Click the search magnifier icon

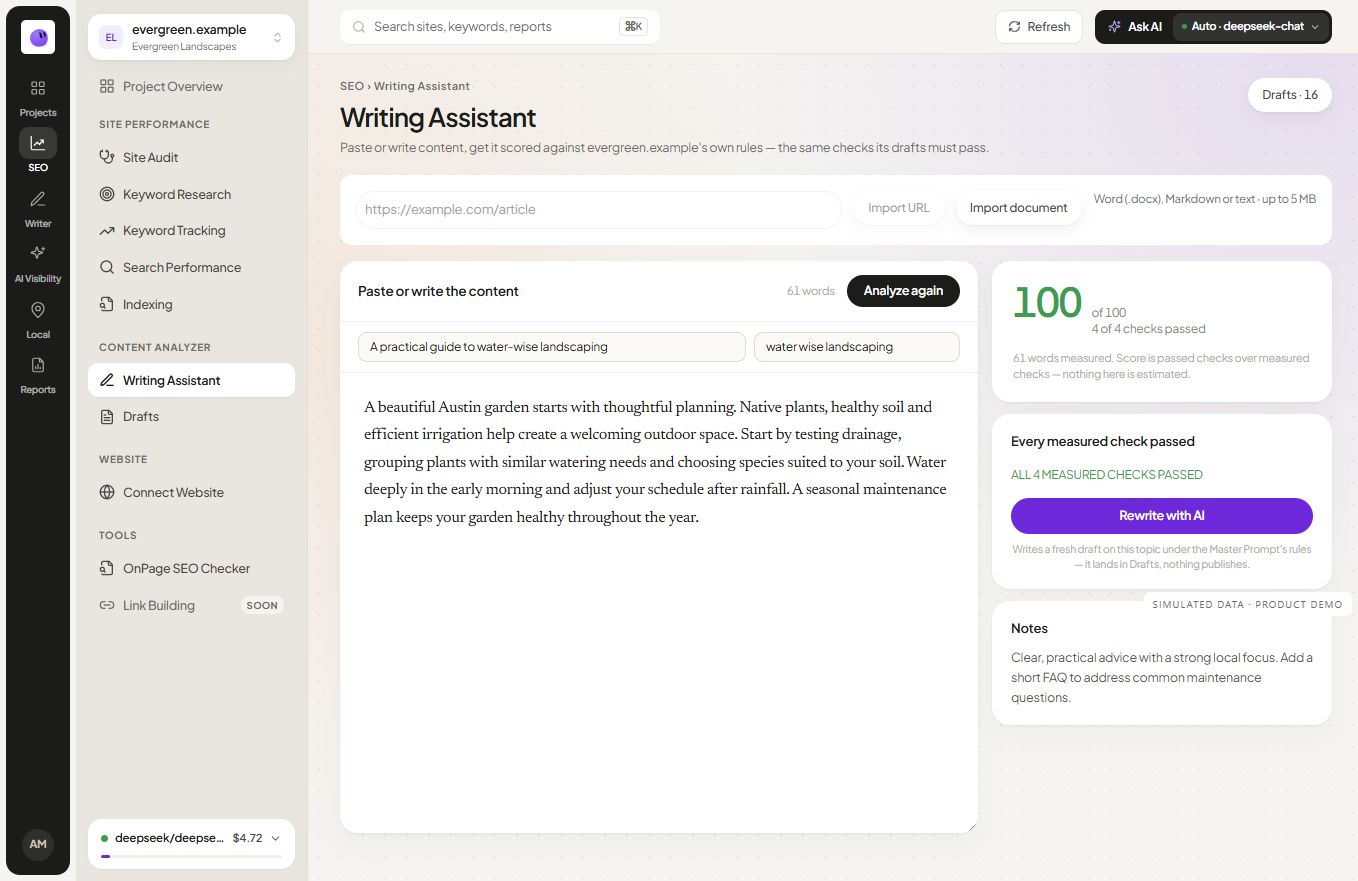tap(359, 27)
